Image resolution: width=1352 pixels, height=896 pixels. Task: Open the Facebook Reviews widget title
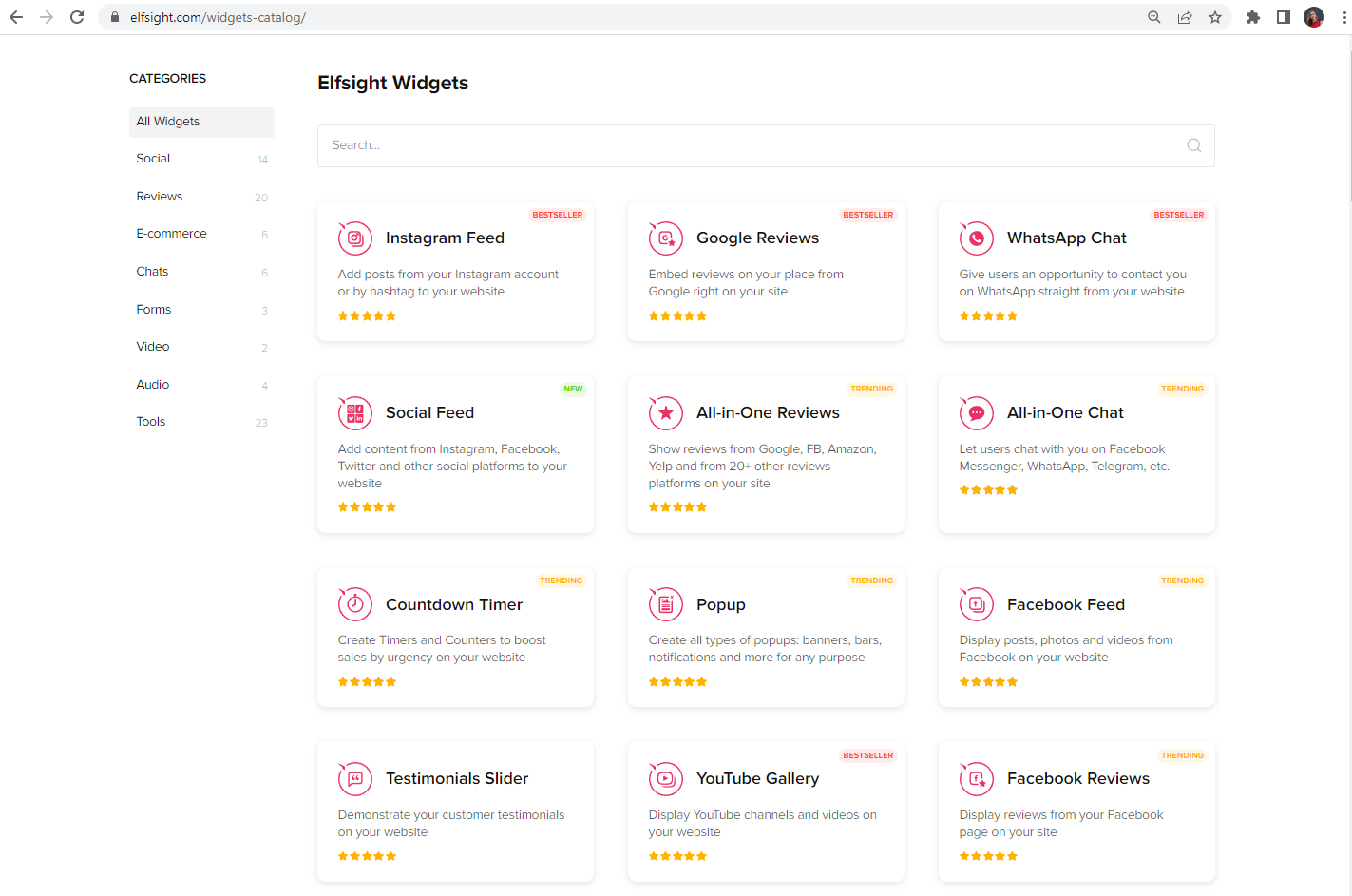1078,779
